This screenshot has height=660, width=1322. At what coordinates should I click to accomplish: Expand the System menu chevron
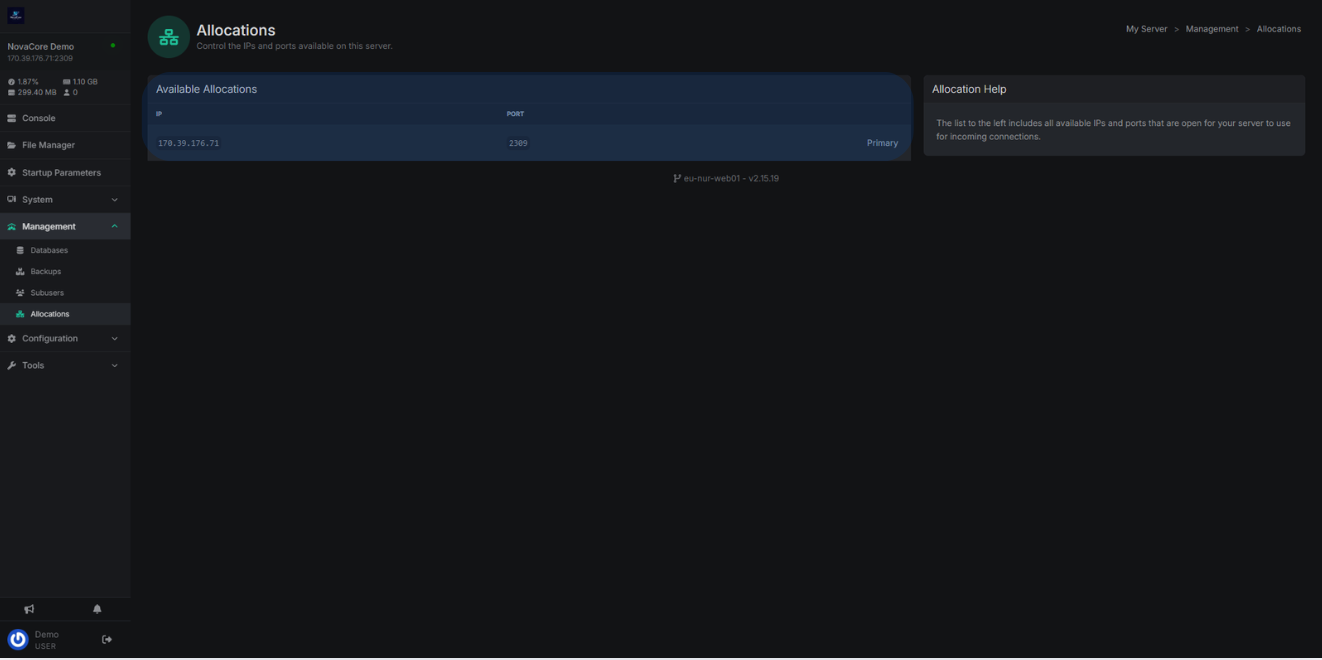(114, 200)
